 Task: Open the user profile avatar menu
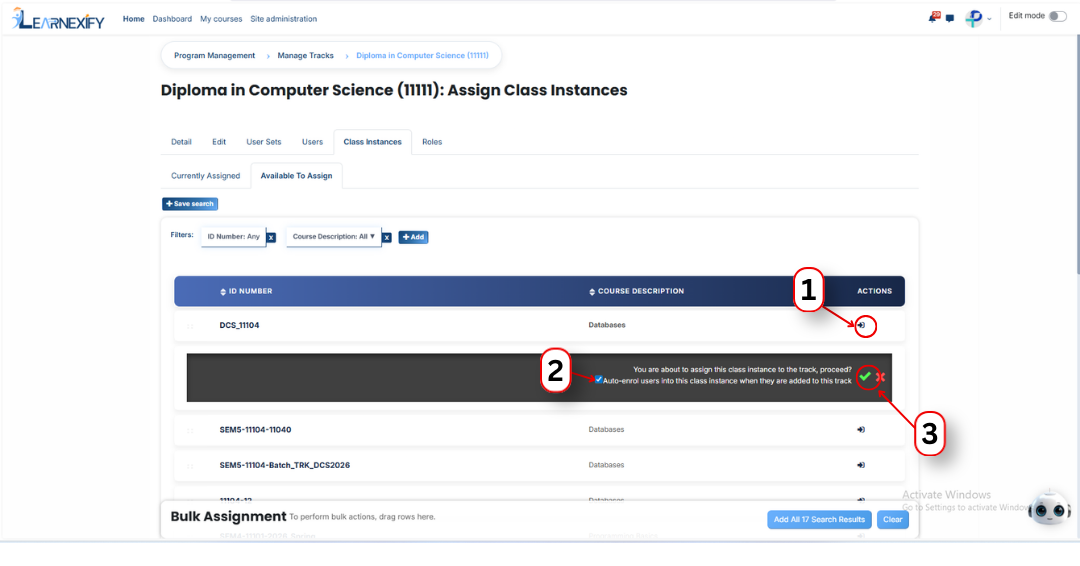(x=973, y=19)
